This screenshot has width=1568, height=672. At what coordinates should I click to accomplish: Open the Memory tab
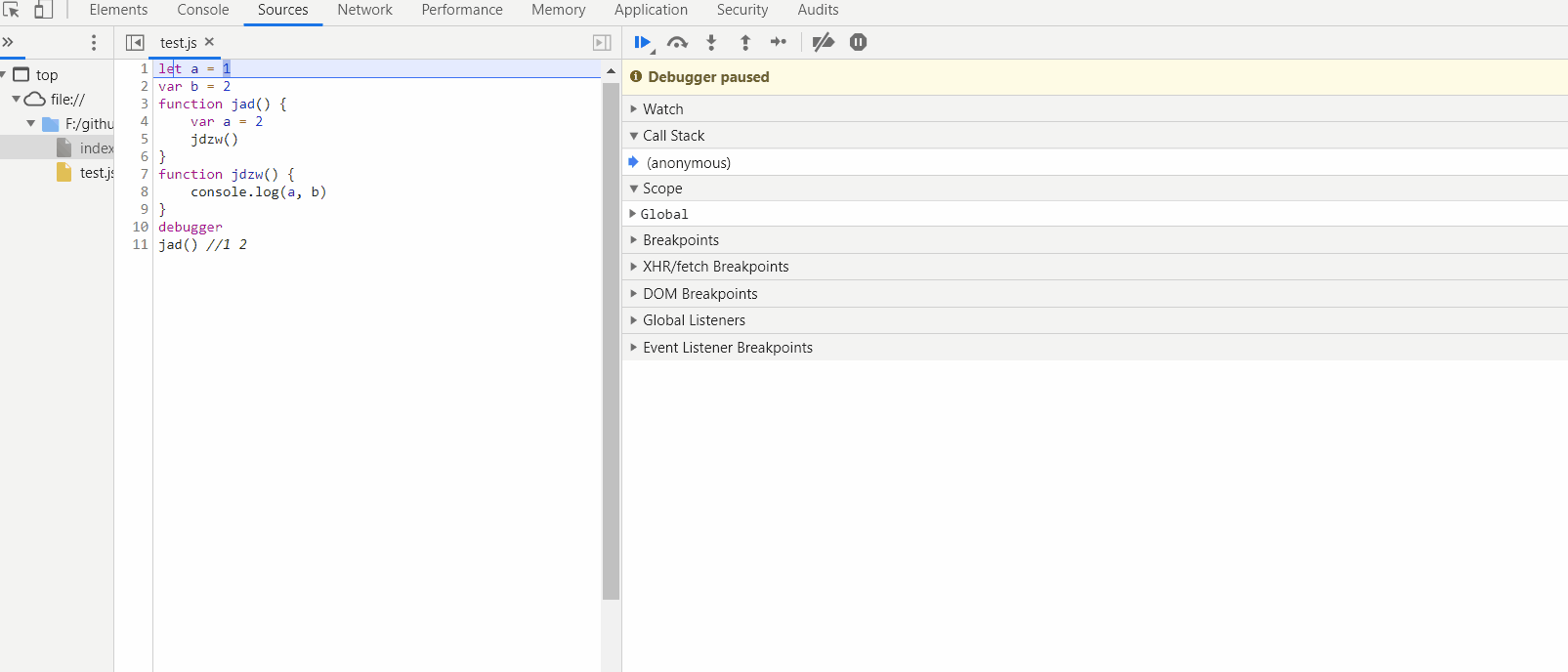(x=559, y=10)
